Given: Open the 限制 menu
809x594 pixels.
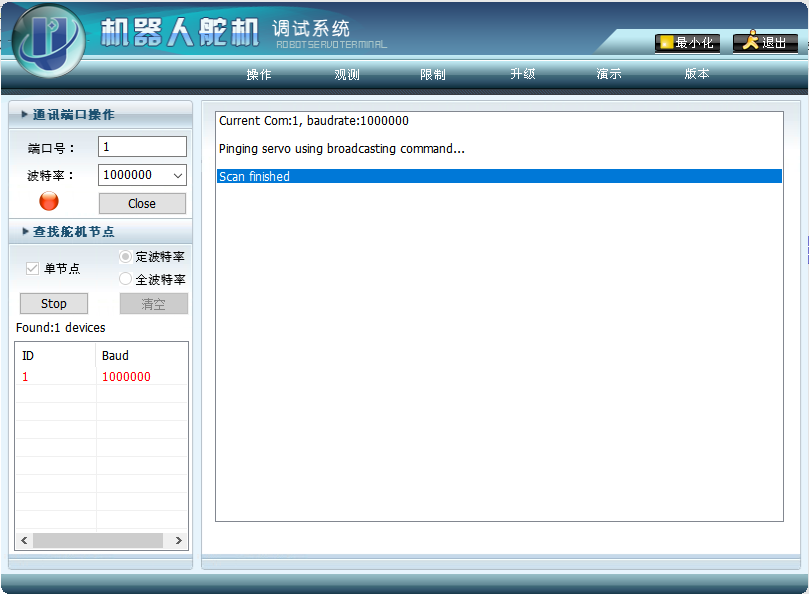Looking at the screenshot, I should (433, 74).
